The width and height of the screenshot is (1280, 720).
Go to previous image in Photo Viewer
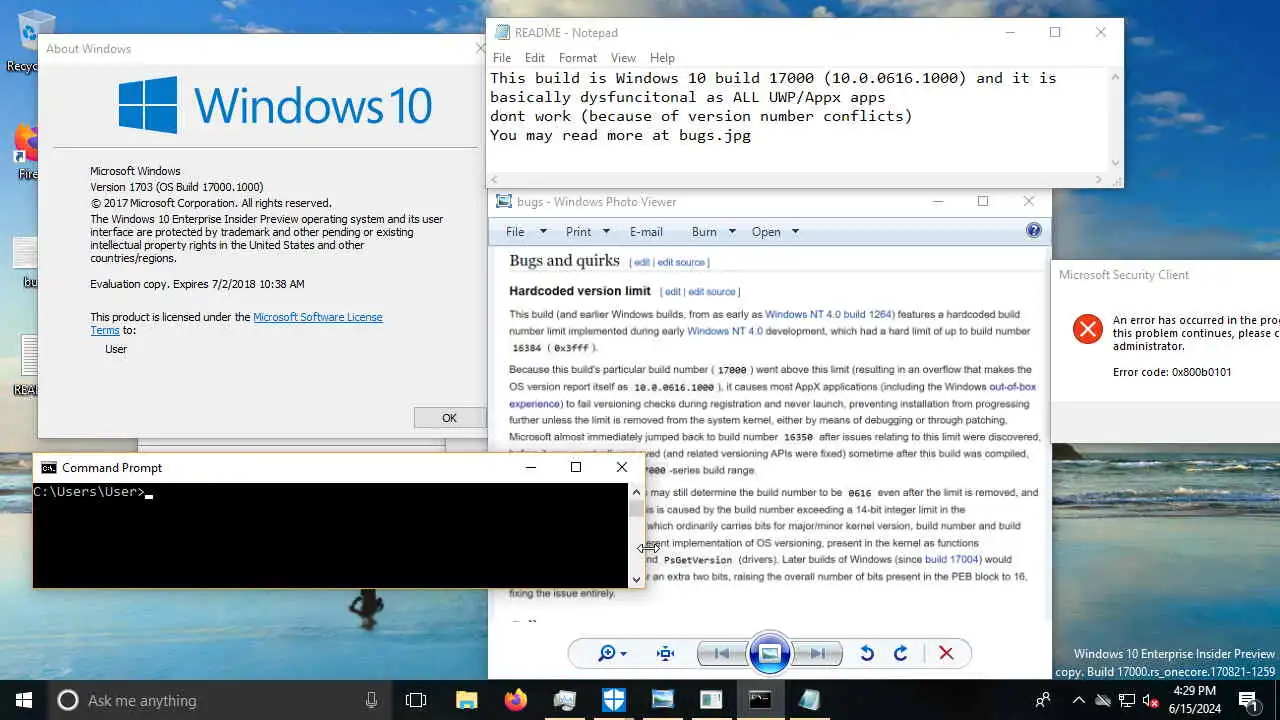point(721,653)
